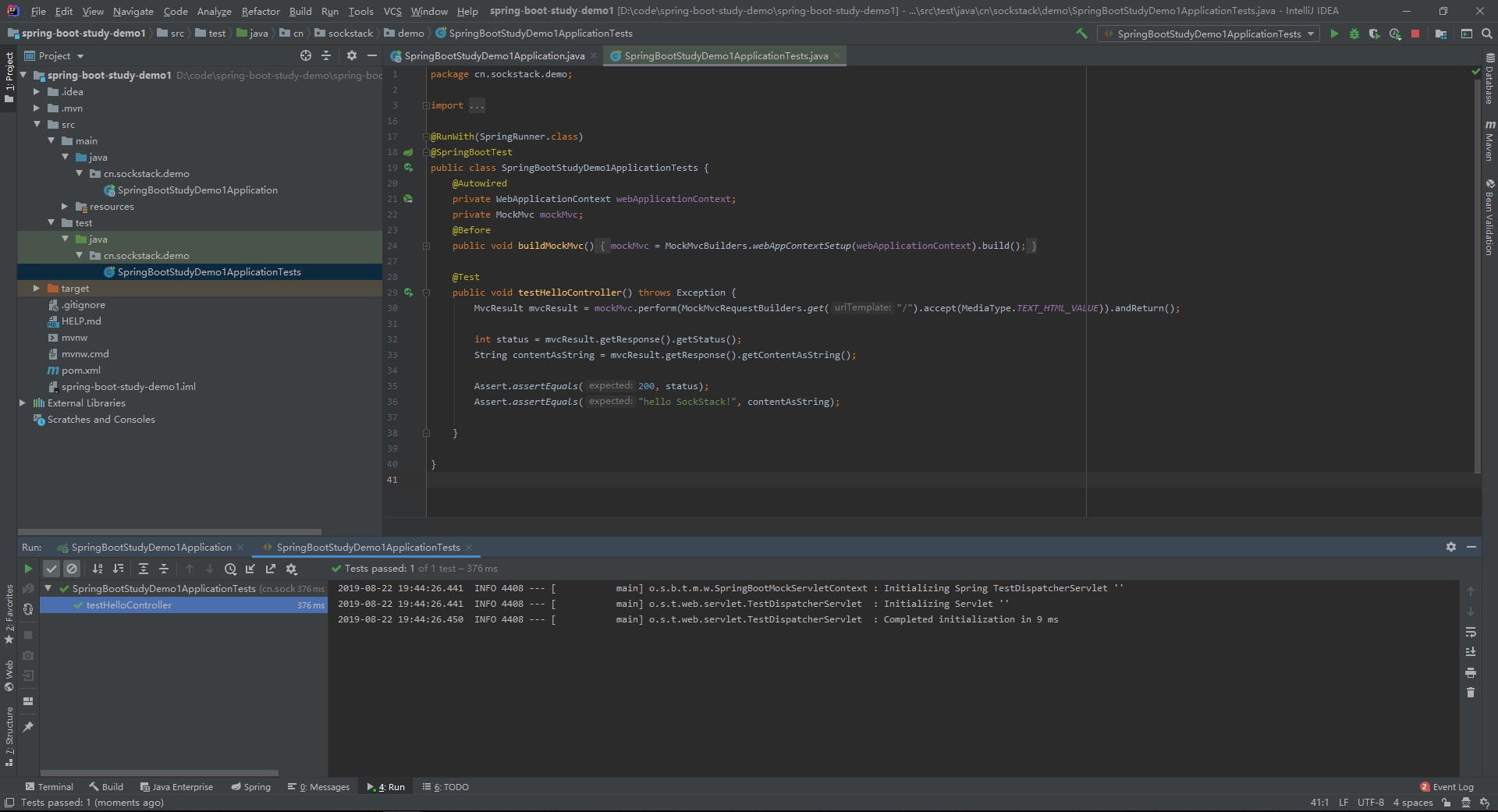
Task: Open the Refactor menu
Action: click(260, 11)
